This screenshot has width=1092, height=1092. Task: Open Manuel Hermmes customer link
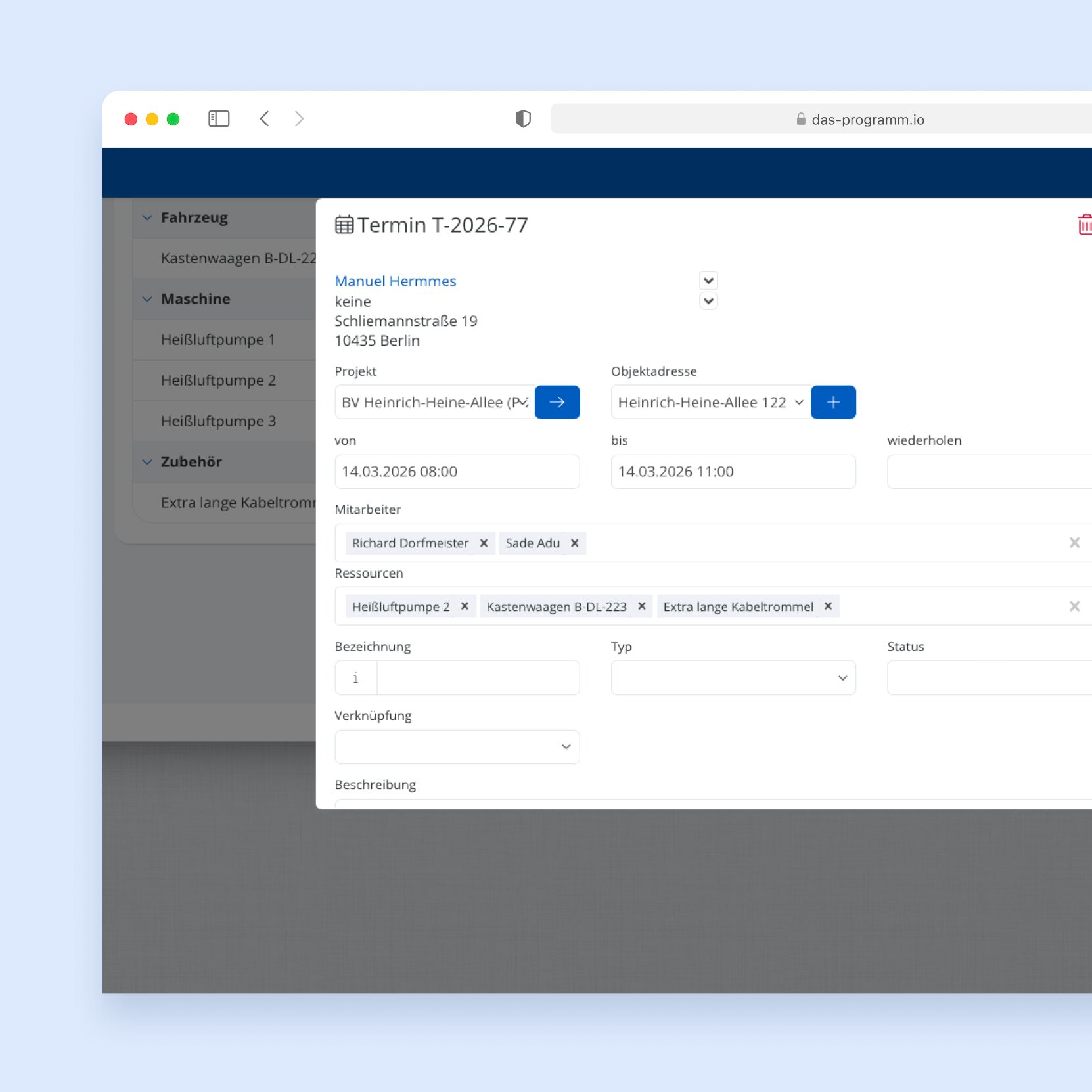tap(396, 281)
